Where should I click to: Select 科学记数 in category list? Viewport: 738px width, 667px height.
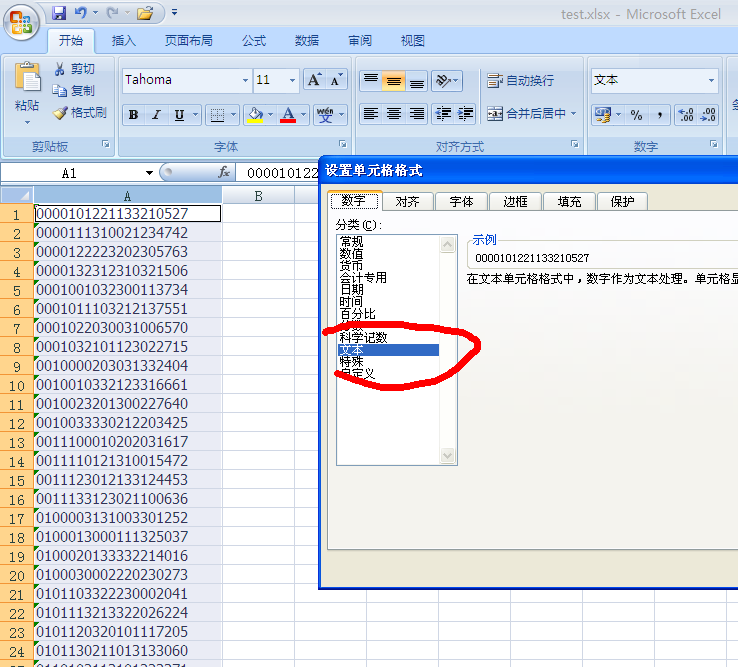click(x=363, y=338)
